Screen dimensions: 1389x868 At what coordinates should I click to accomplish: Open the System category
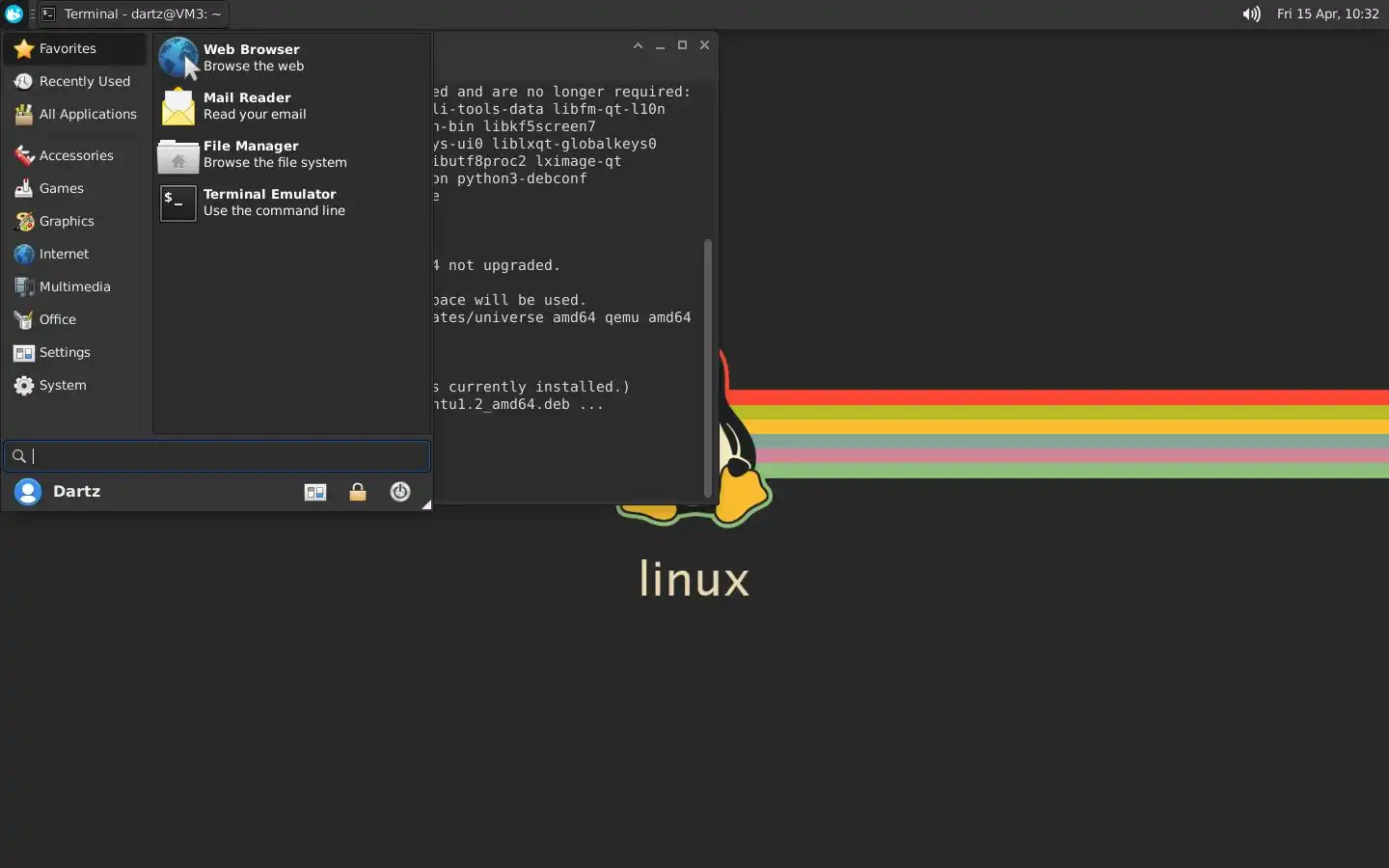point(75,385)
